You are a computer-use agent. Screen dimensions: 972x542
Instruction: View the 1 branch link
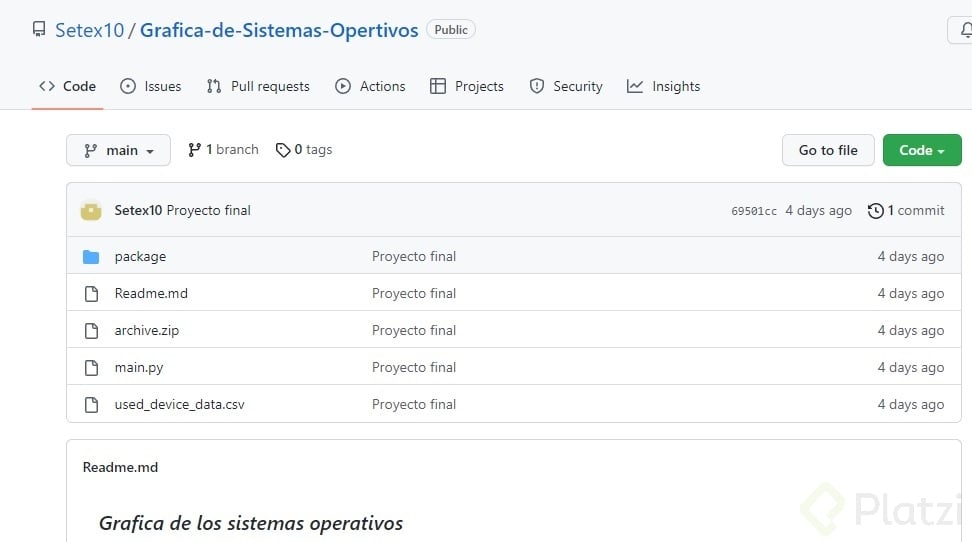click(x=223, y=149)
